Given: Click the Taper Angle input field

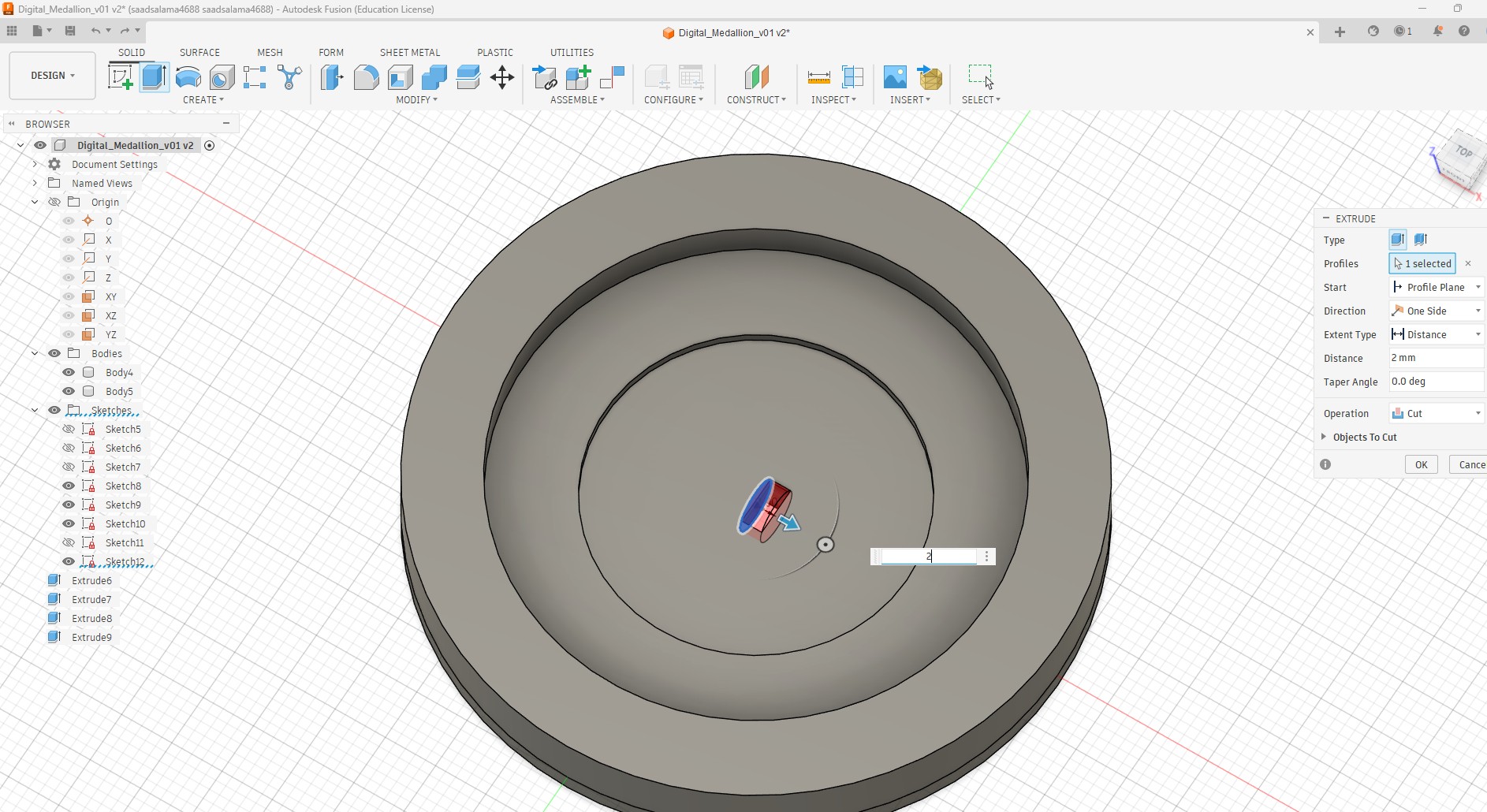Looking at the screenshot, I should point(1437,382).
